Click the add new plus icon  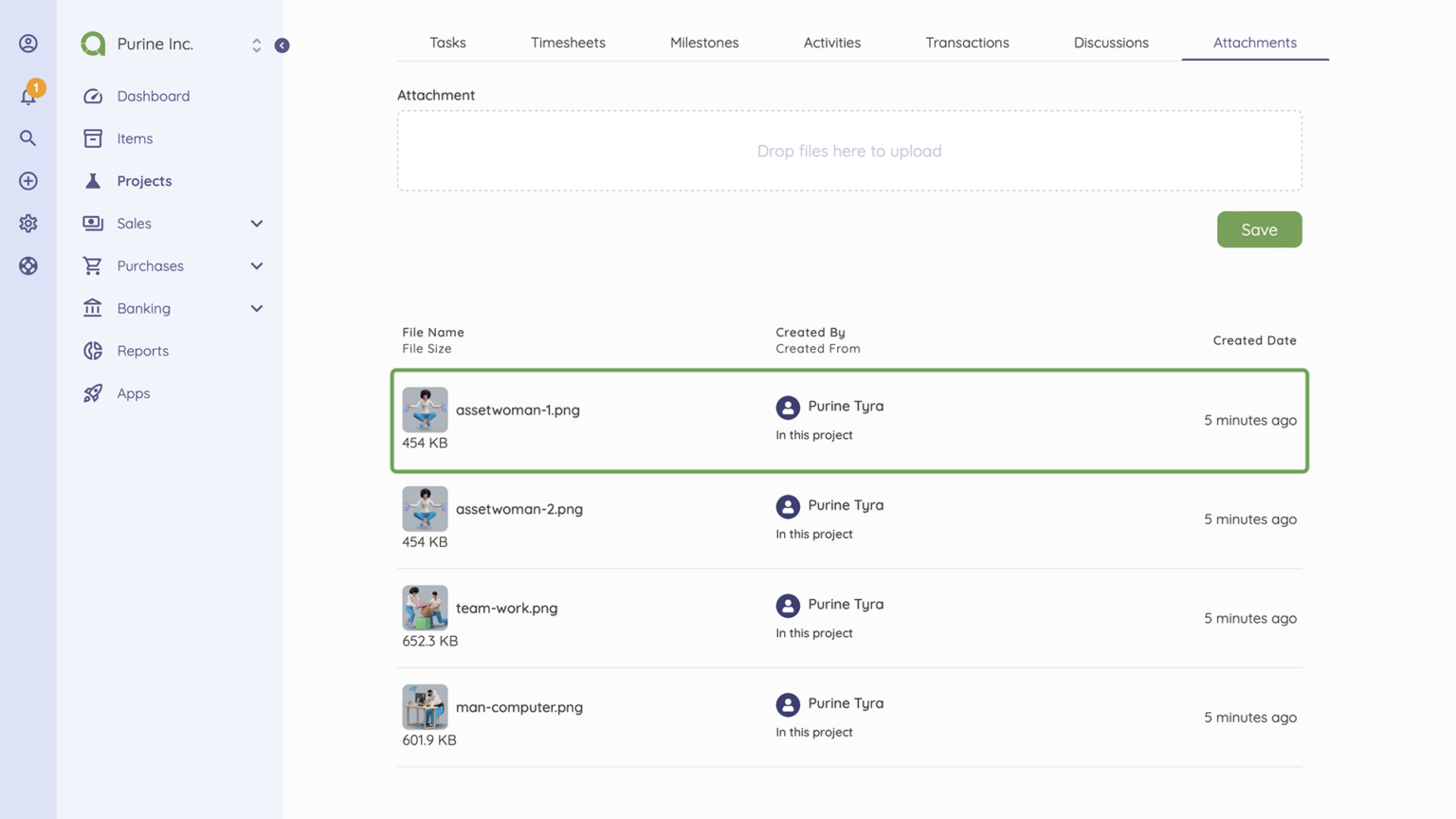click(28, 181)
